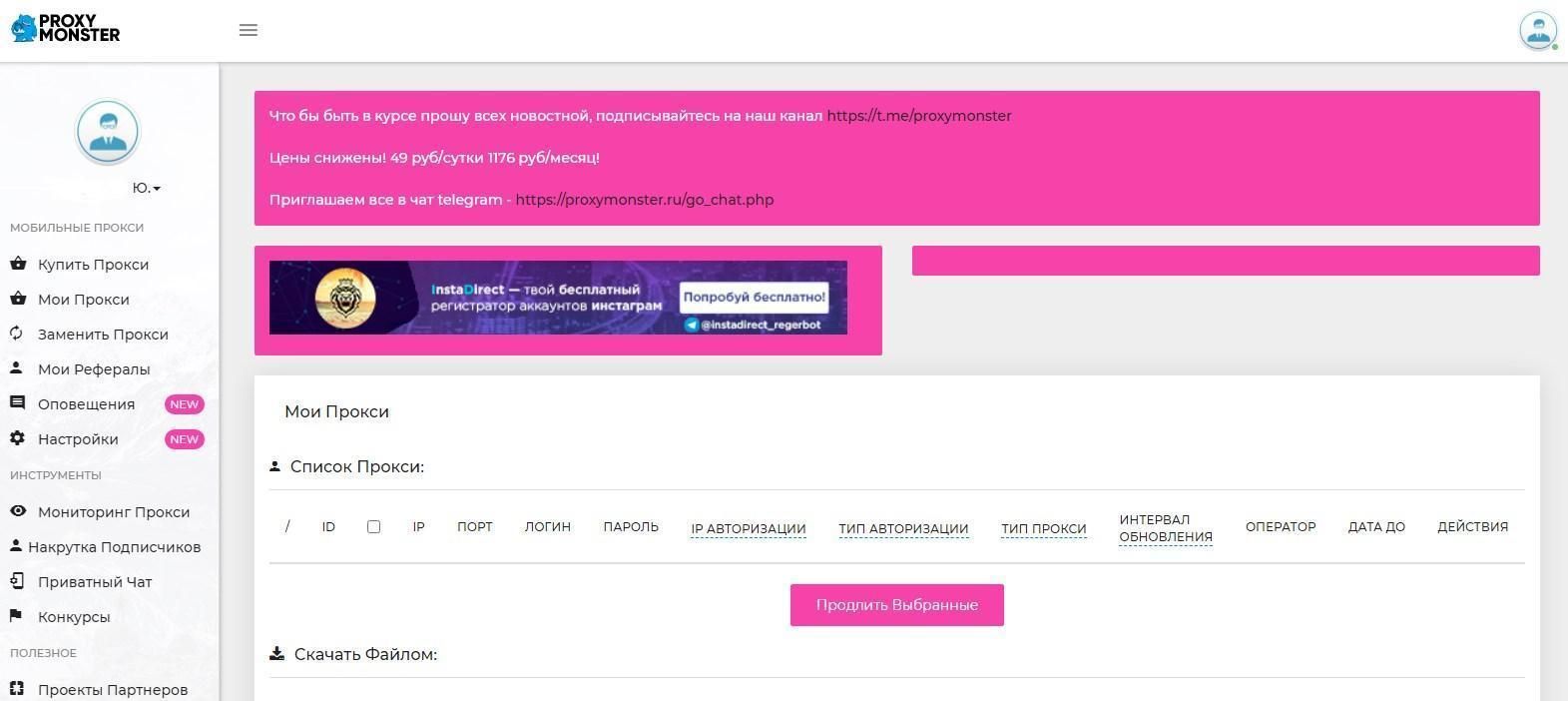
Task: Open Купить Прокси menu item
Action: pyautogui.click(x=93, y=265)
